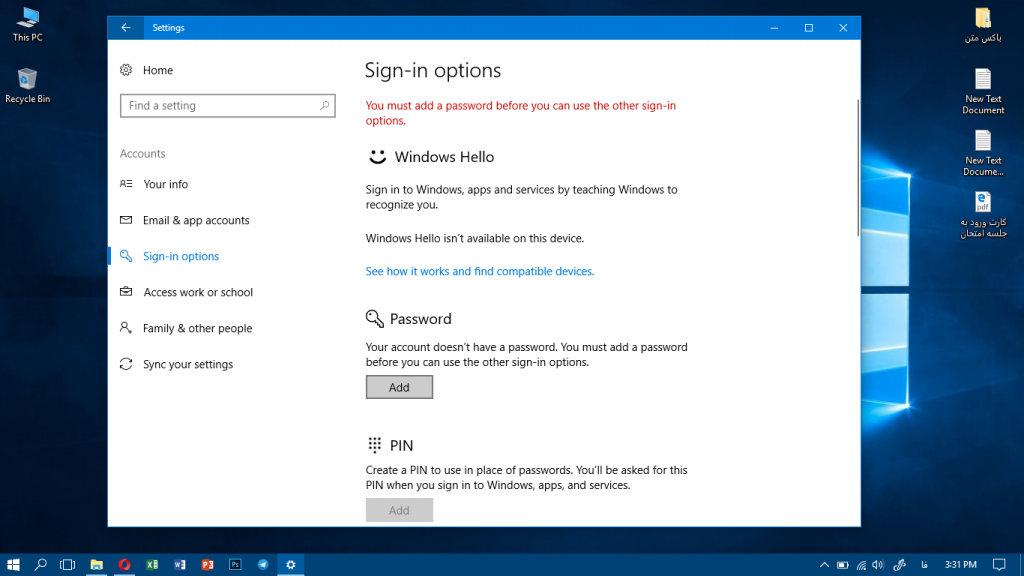Open Telegram from taskbar
The image size is (1024, 576).
click(x=263, y=564)
